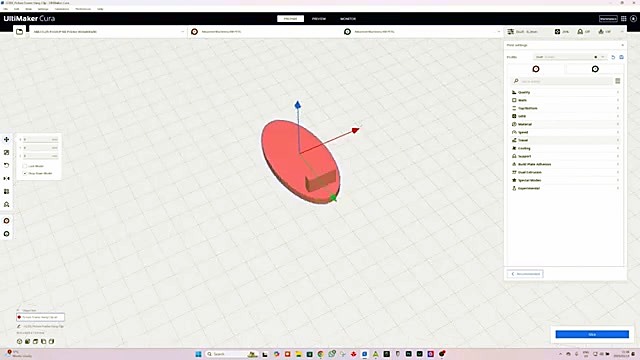The height and width of the screenshot is (360, 640).
Task: Open Chrome from the Windows taskbar
Action: coord(321,354)
